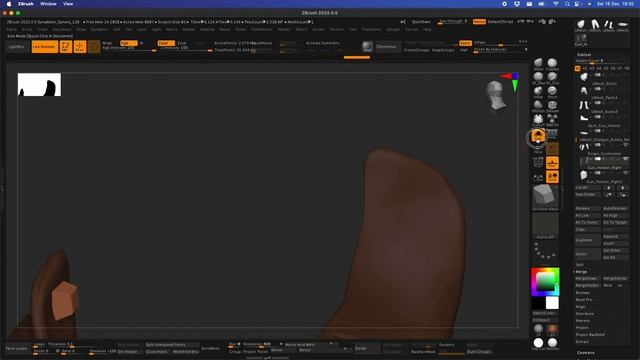
Task: Expand the Remesh section
Action: click(x=582, y=320)
